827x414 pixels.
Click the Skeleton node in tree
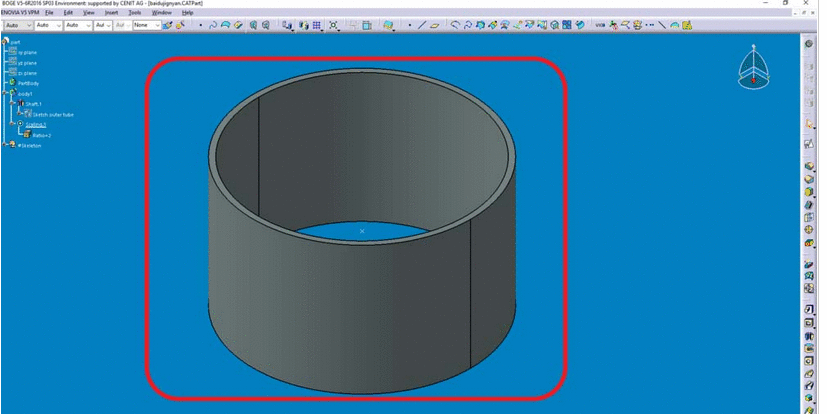click(x=29, y=146)
